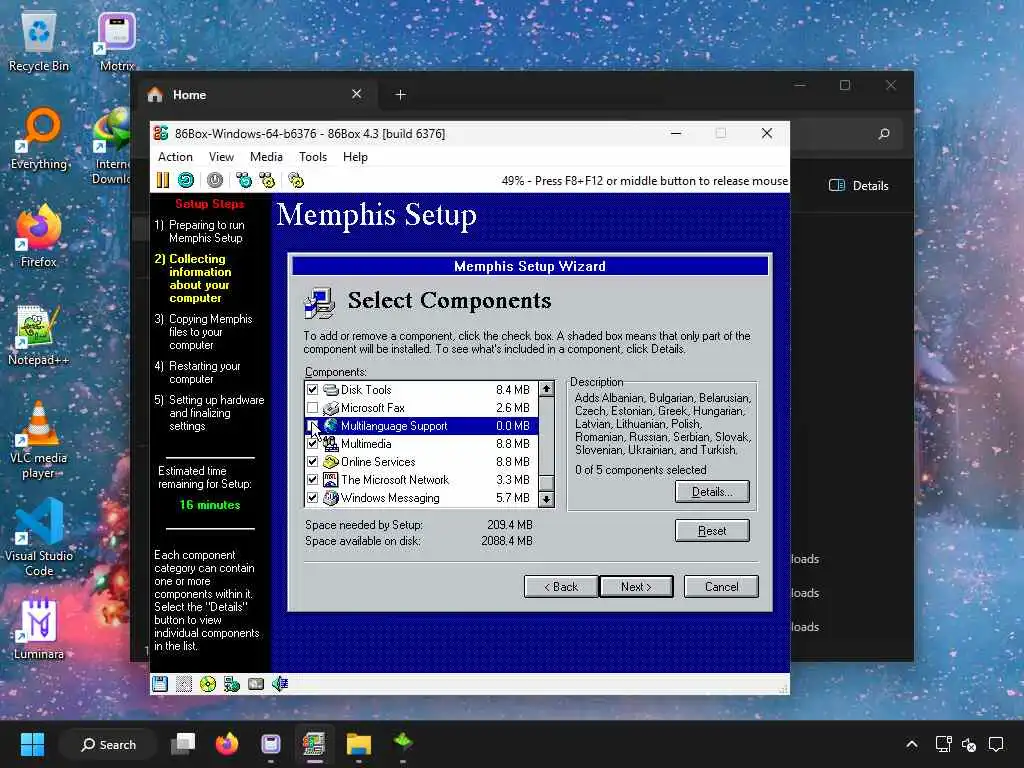Click the notification center tray icon
Viewport: 1024px width, 768px height.
[x=996, y=744]
